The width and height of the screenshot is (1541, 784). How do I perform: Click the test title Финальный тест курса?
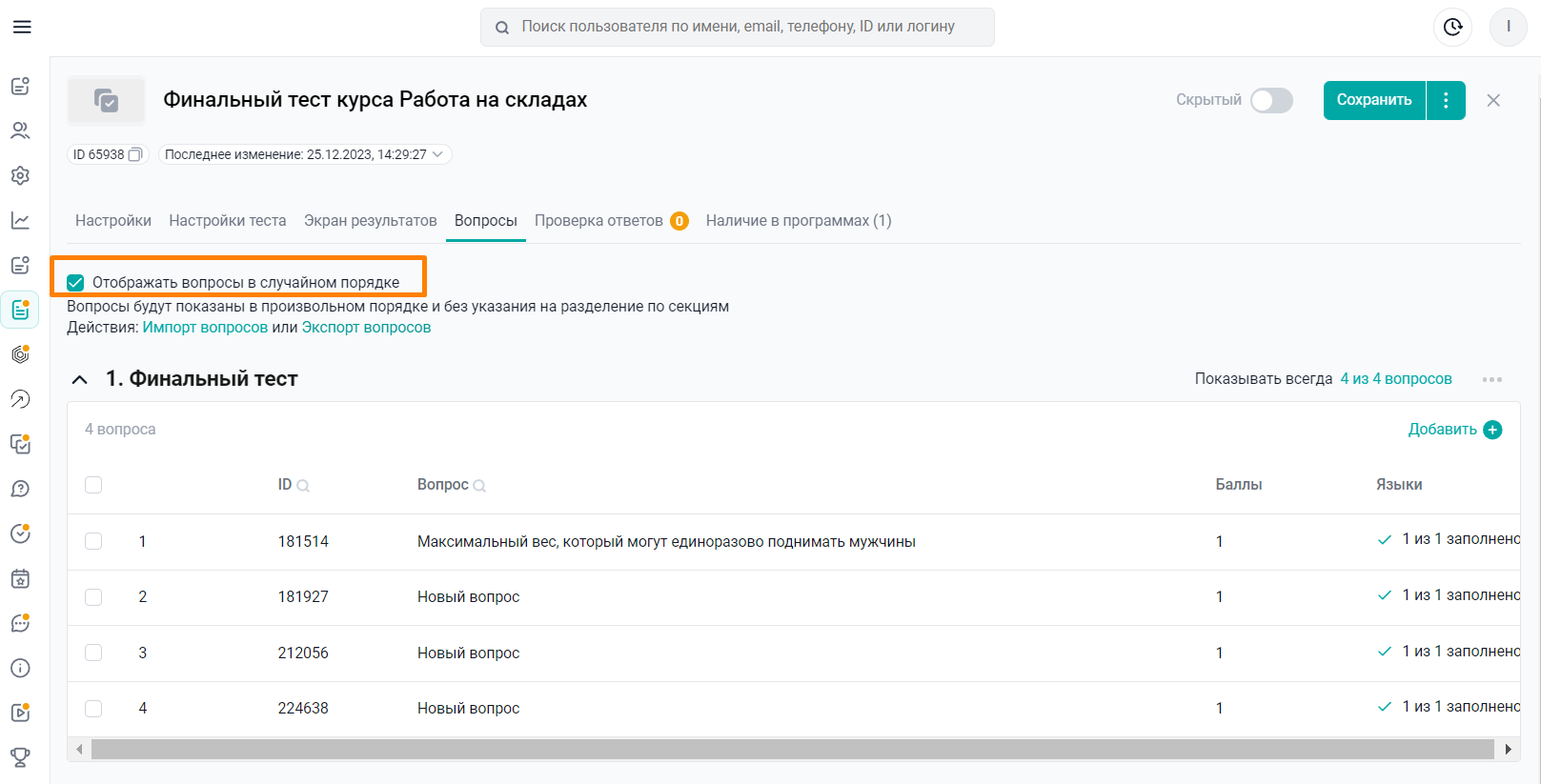click(x=375, y=100)
